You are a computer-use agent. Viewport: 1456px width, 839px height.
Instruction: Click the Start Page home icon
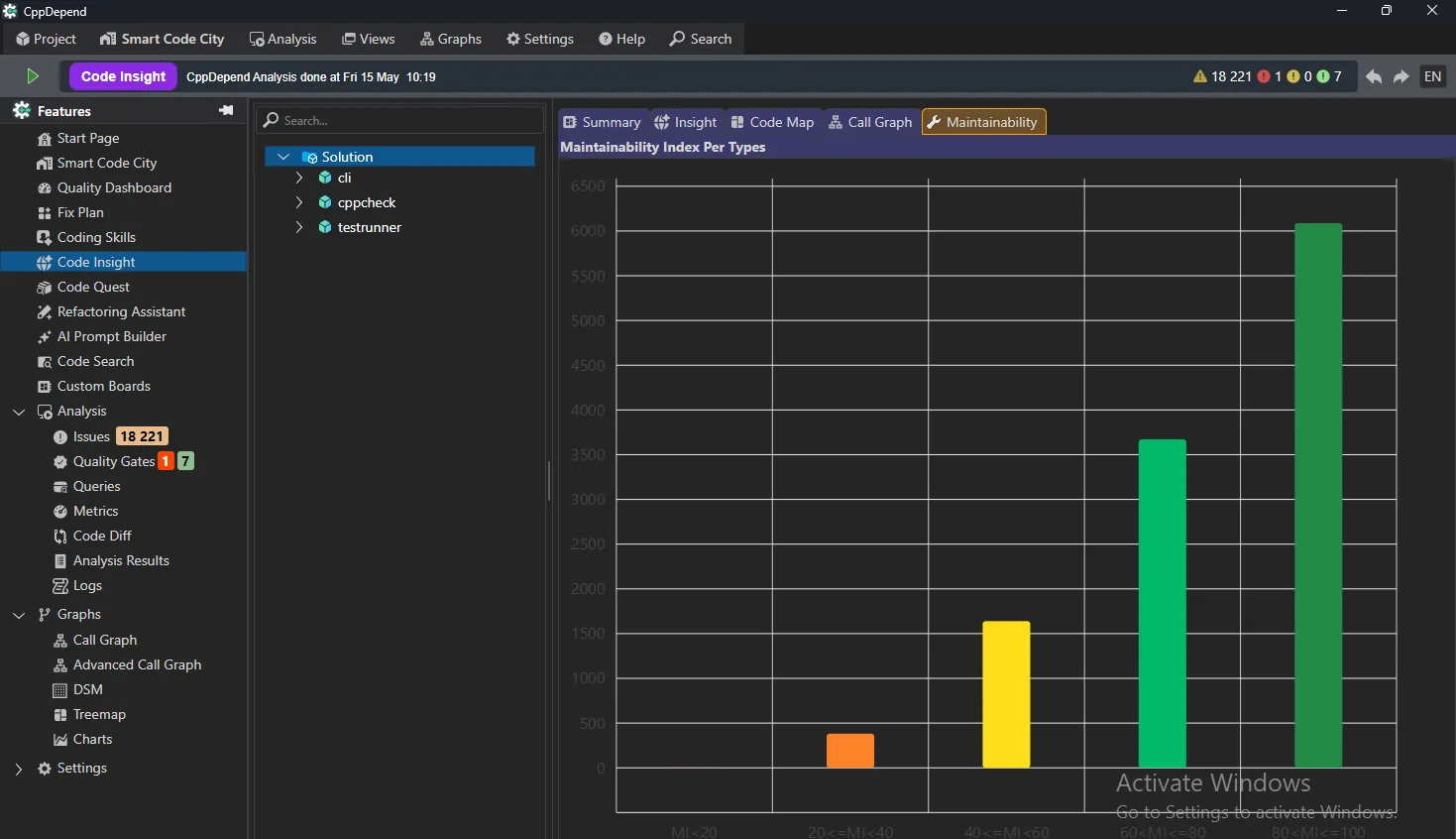click(x=44, y=139)
